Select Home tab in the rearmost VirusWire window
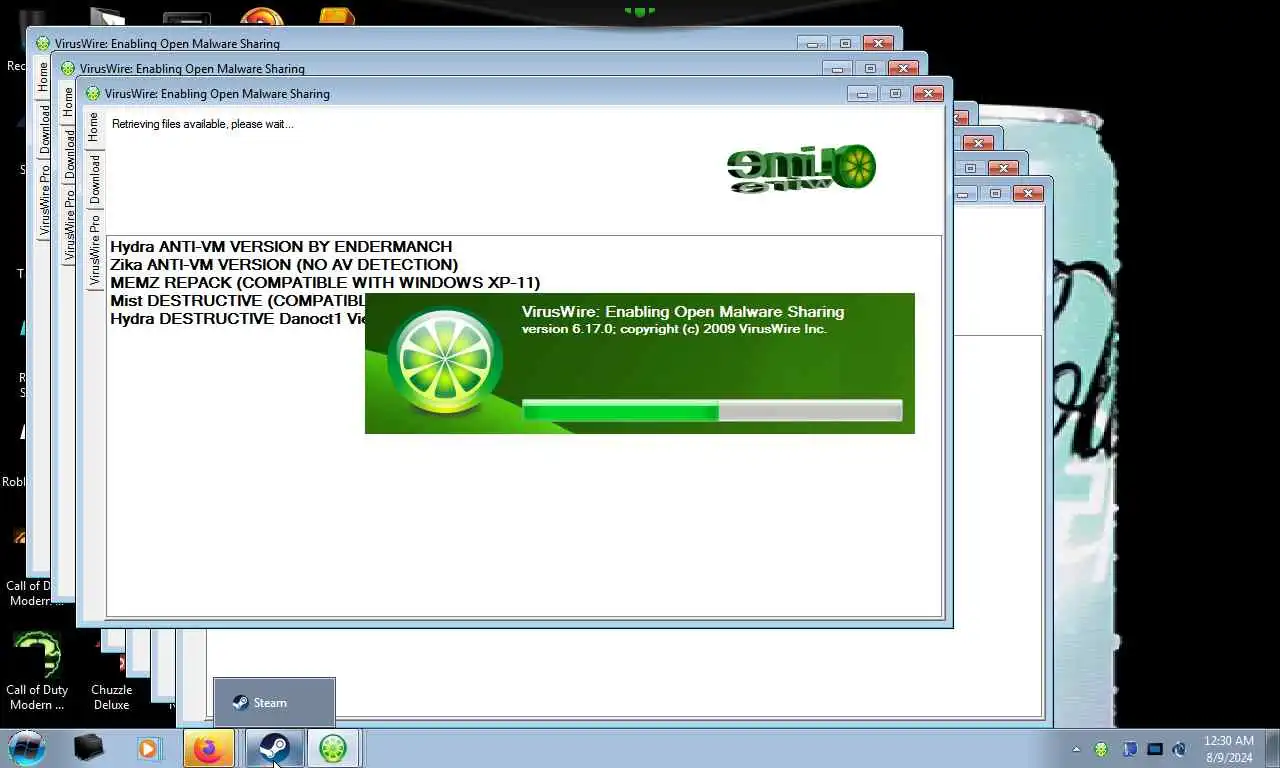1280x768 pixels. [43, 76]
